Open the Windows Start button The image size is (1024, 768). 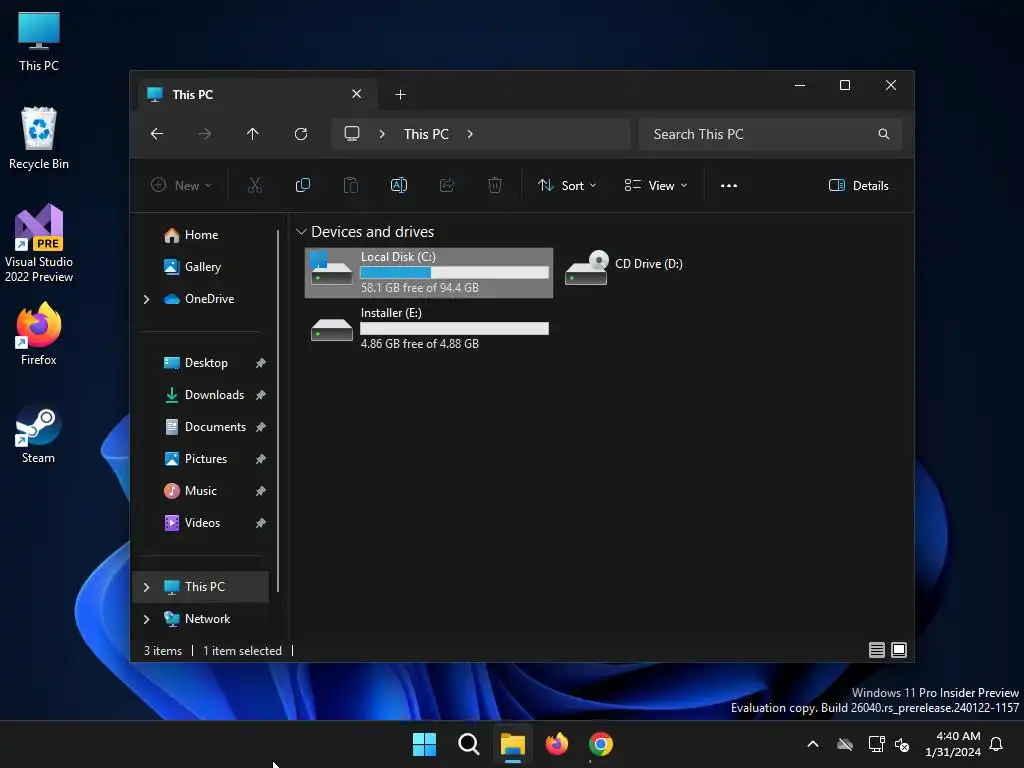[x=424, y=744]
